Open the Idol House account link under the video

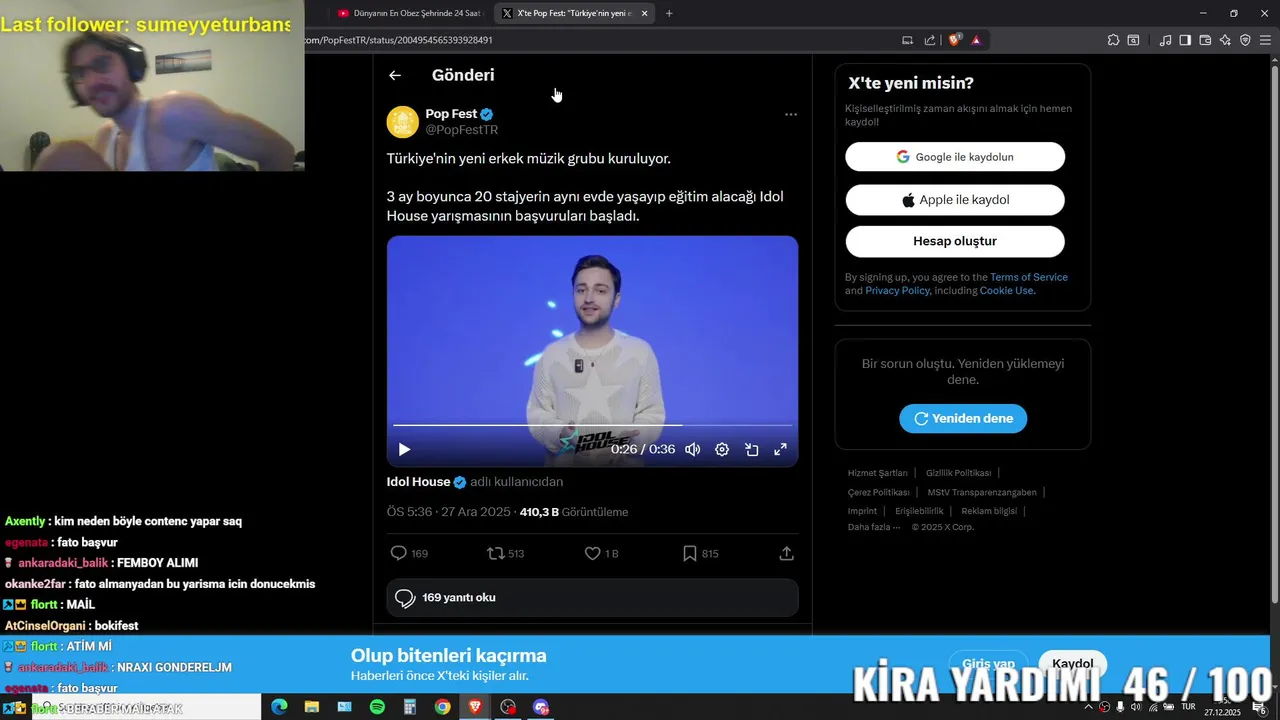[x=426, y=482]
